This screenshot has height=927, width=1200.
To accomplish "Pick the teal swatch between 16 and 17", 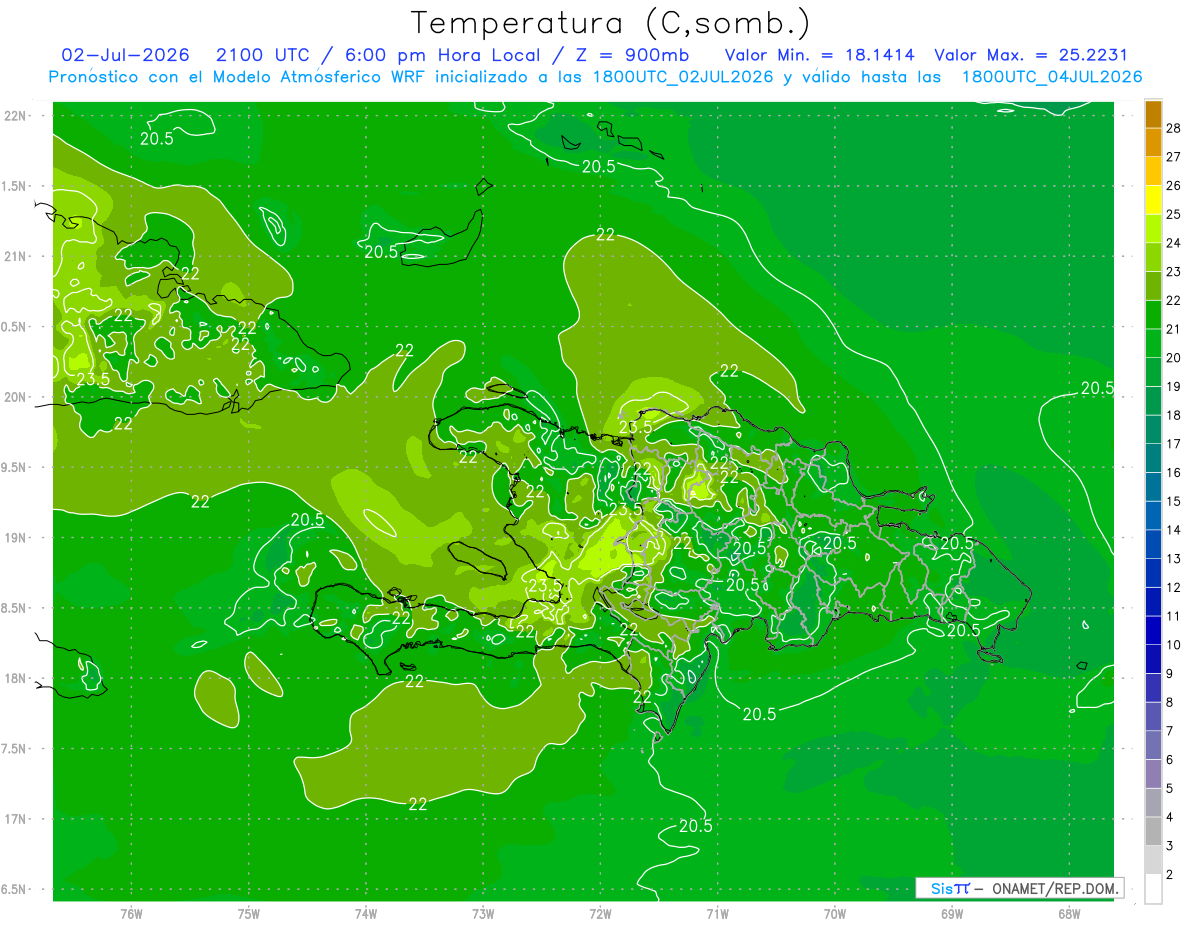I will pos(1153,458).
